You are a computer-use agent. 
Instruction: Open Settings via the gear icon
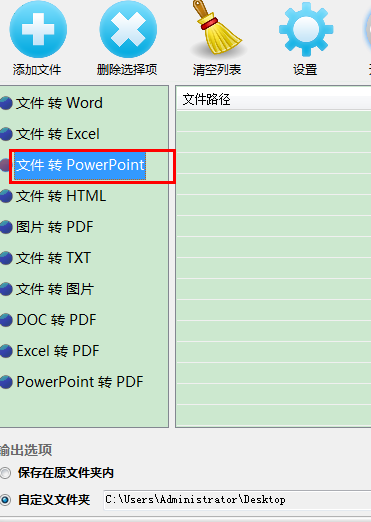click(x=306, y=29)
